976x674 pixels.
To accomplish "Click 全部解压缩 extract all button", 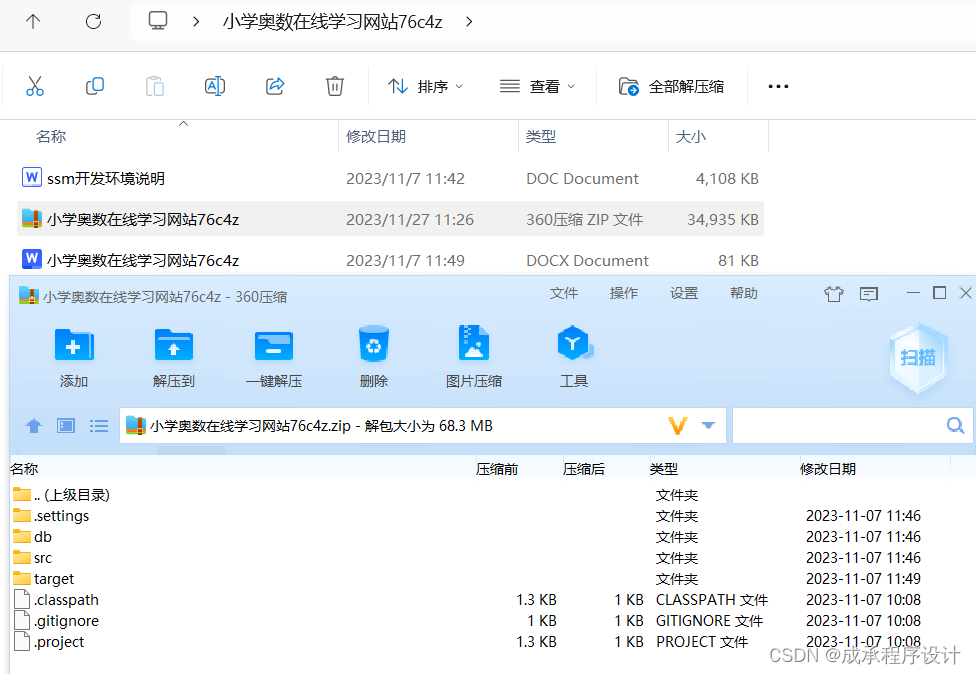I will coord(671,87).
